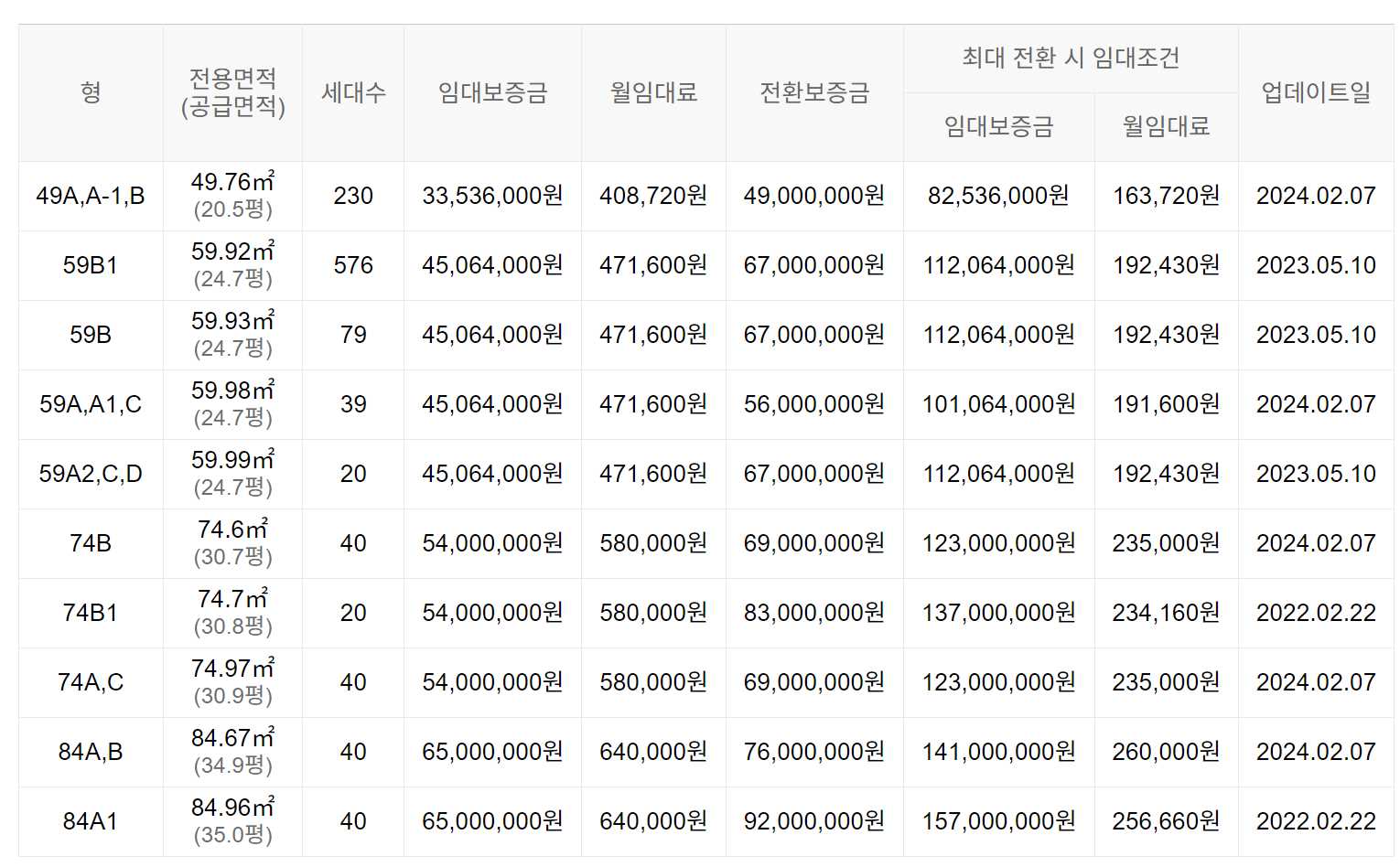Click the 576 household count cell
This screenshot has width=1400, height=867.
click(x=353, y=265)
